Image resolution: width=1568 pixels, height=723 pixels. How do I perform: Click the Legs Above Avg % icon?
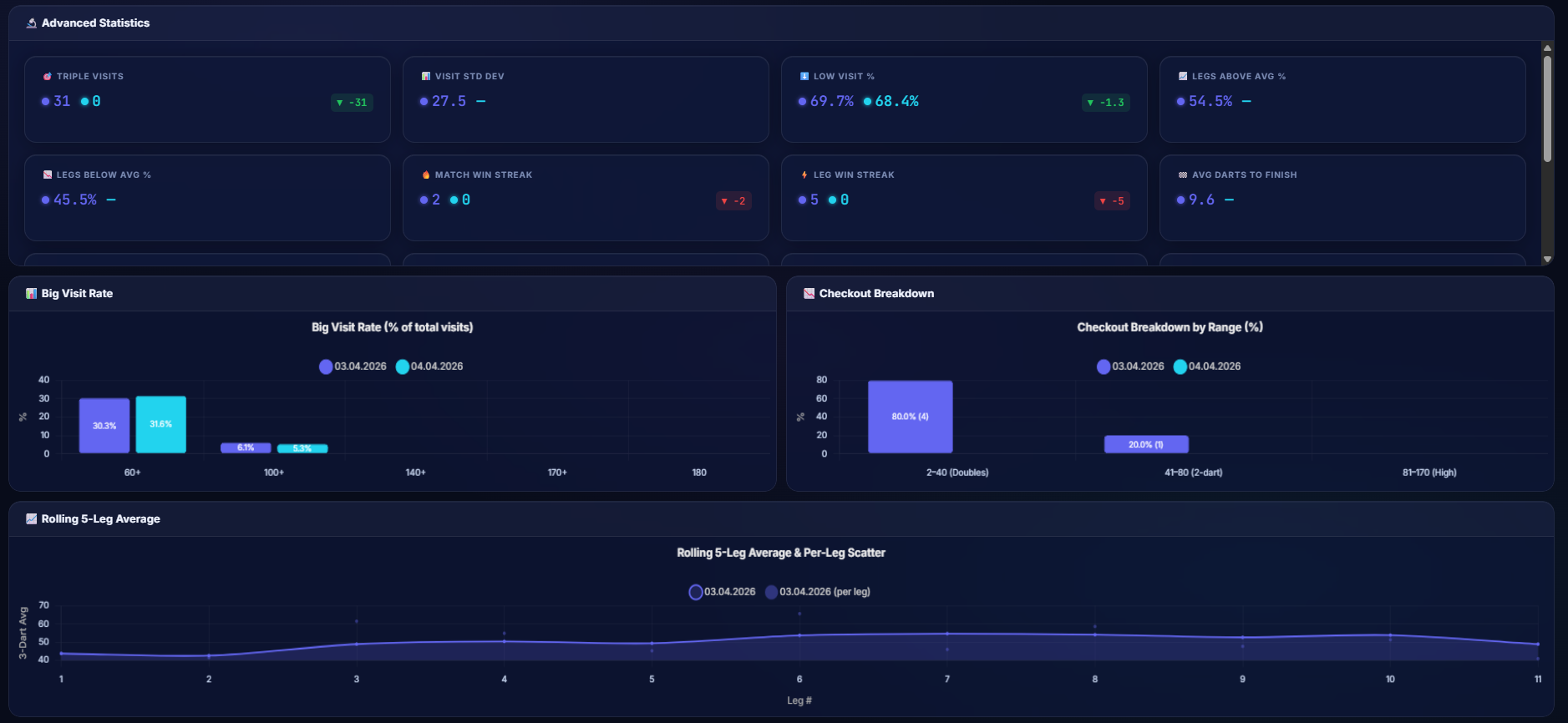point(1183,76)
